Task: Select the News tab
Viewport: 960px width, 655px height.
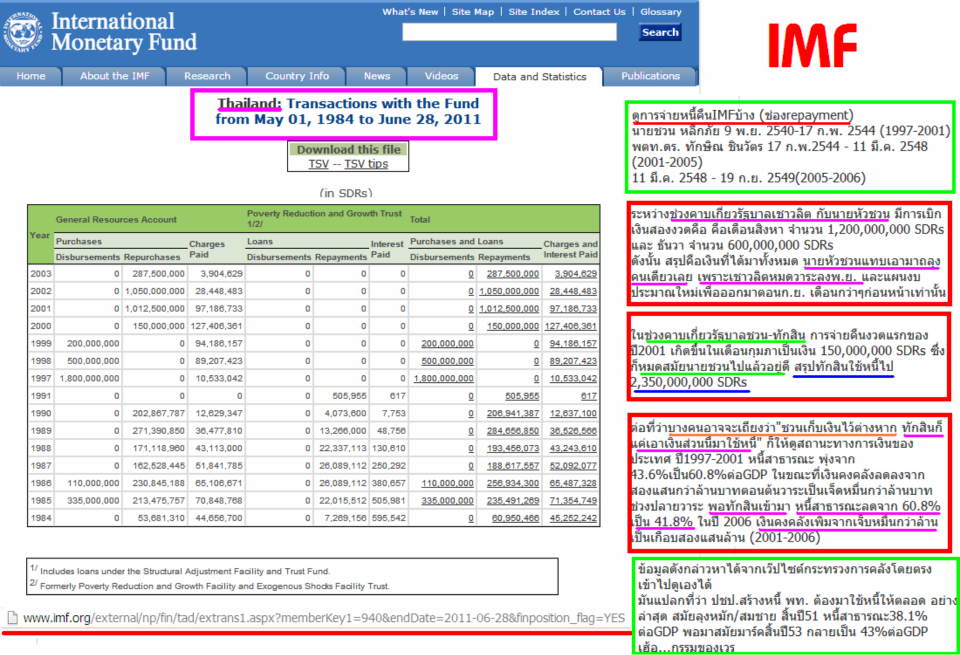Action: click(377, 76)
